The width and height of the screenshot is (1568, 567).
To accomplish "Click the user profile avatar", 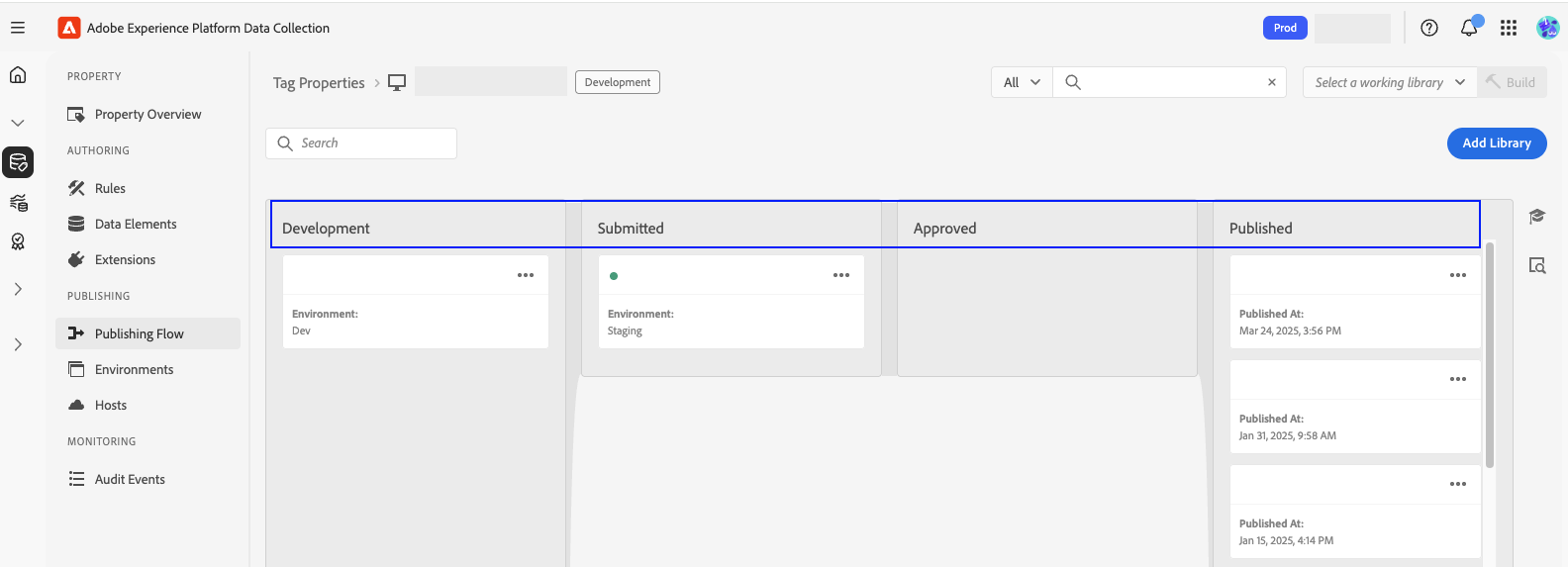I will pos(1547,28).
